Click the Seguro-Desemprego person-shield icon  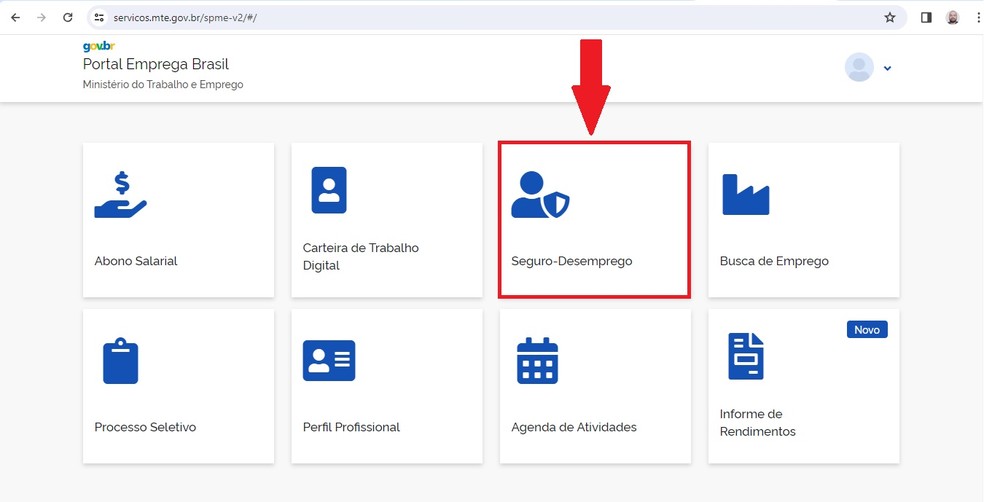click(x=540, y=195)
